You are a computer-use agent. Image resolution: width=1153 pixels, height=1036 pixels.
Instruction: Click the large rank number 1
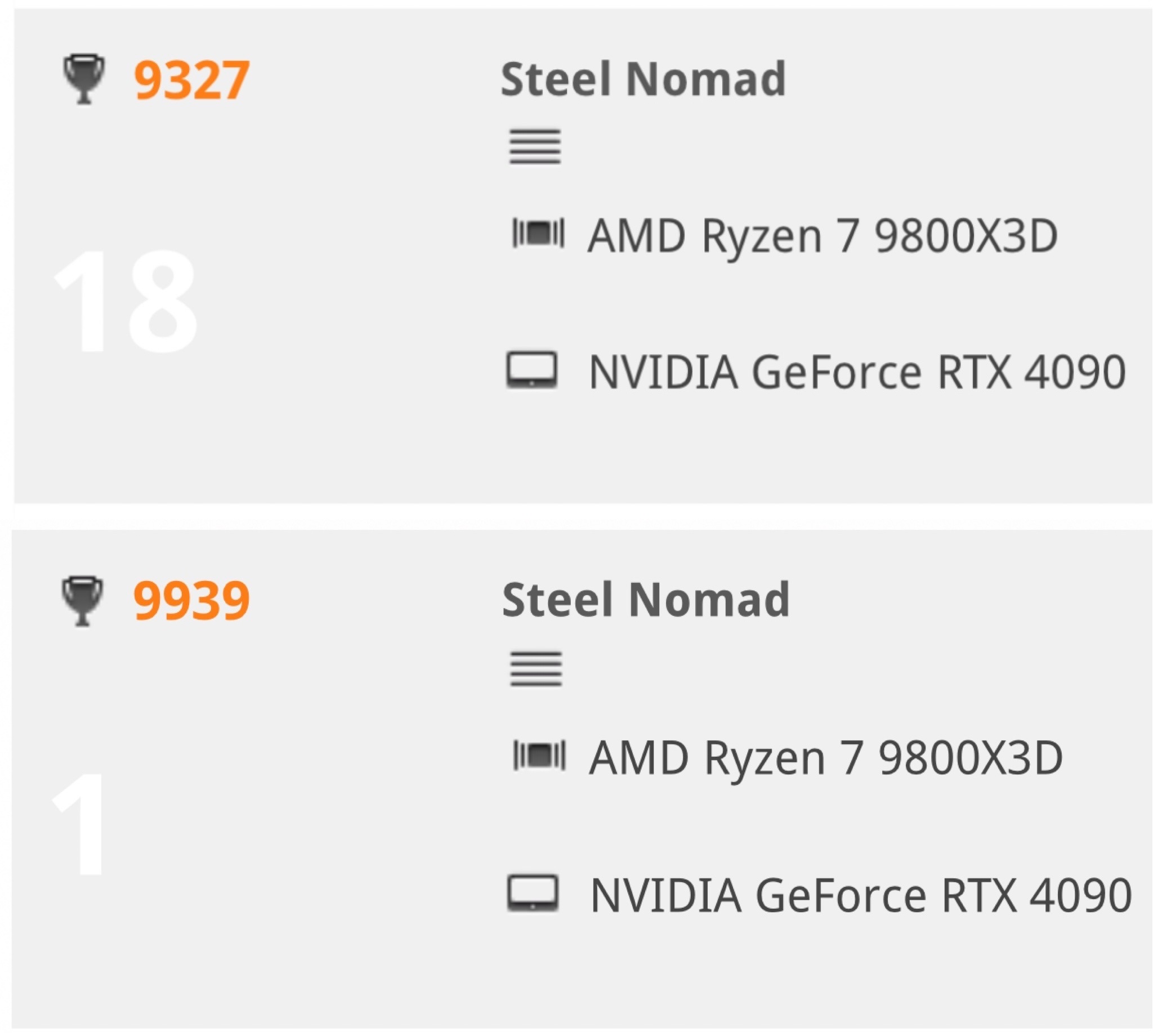(80, 824)
